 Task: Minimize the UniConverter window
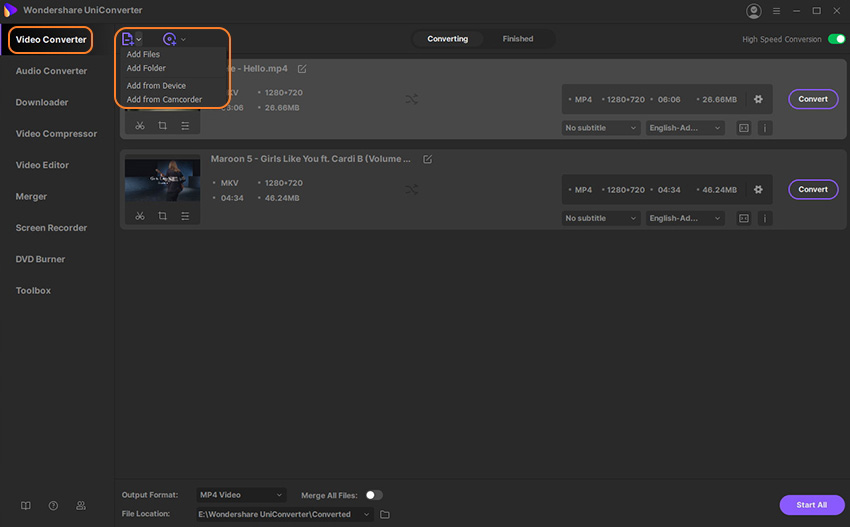coord(796,11)
